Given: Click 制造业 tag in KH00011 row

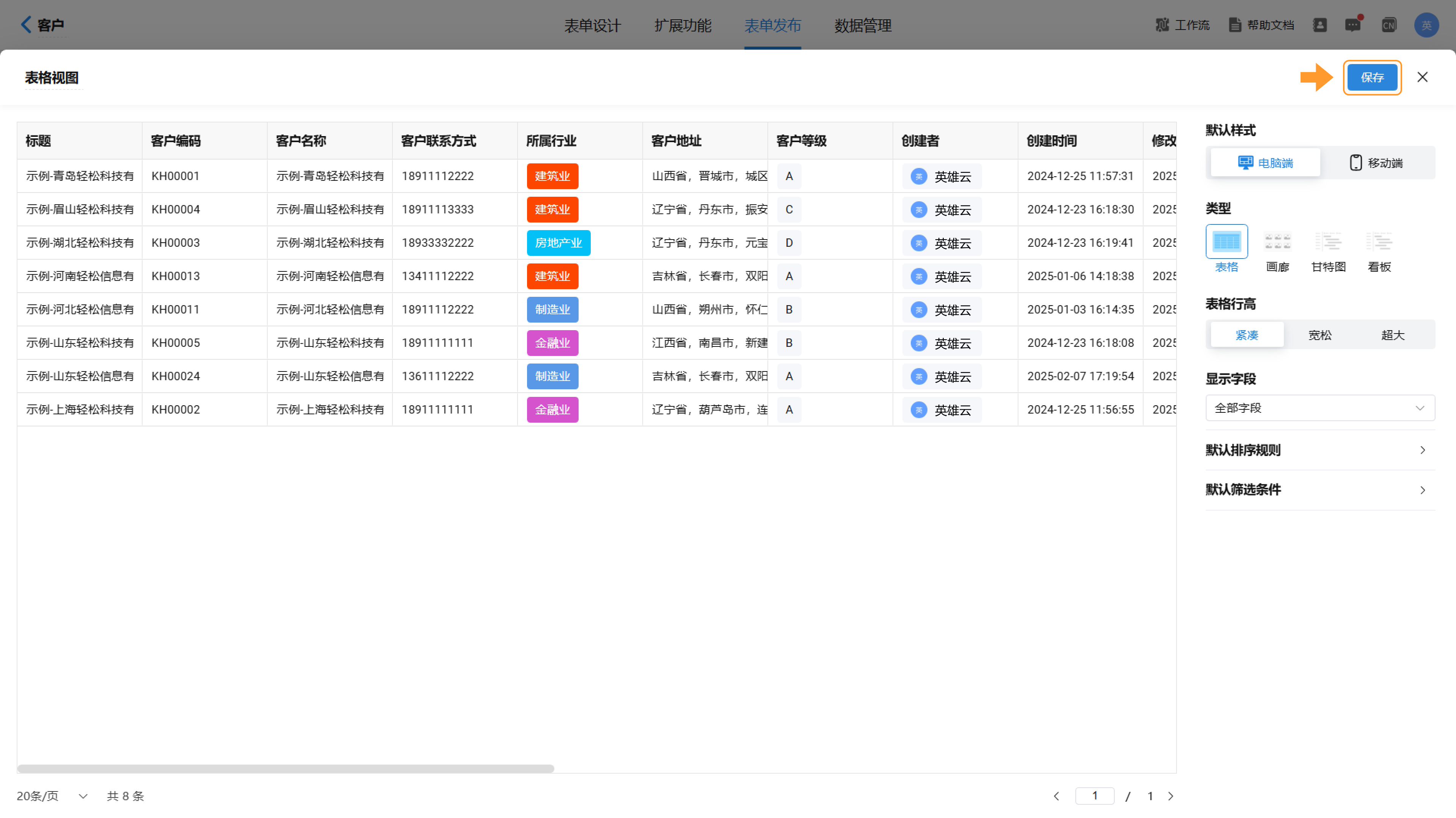Looking at the screenshot, I should [x=552, y=310].
